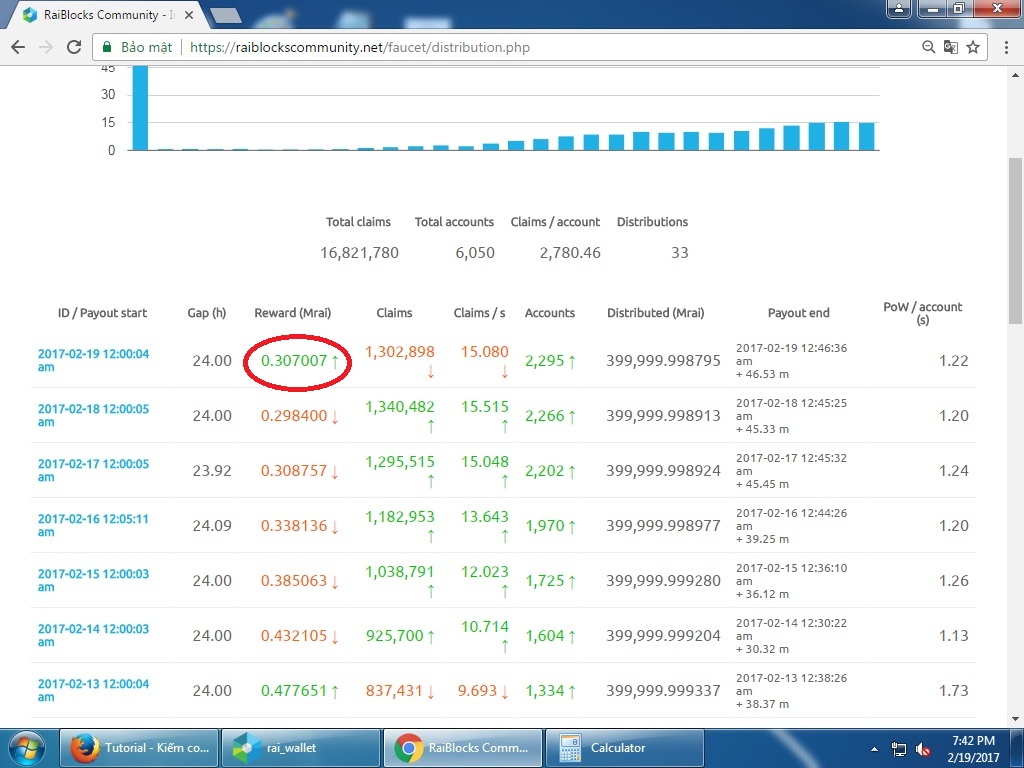Click the PoW value 1.73
1024x768 pixels.
953,690
